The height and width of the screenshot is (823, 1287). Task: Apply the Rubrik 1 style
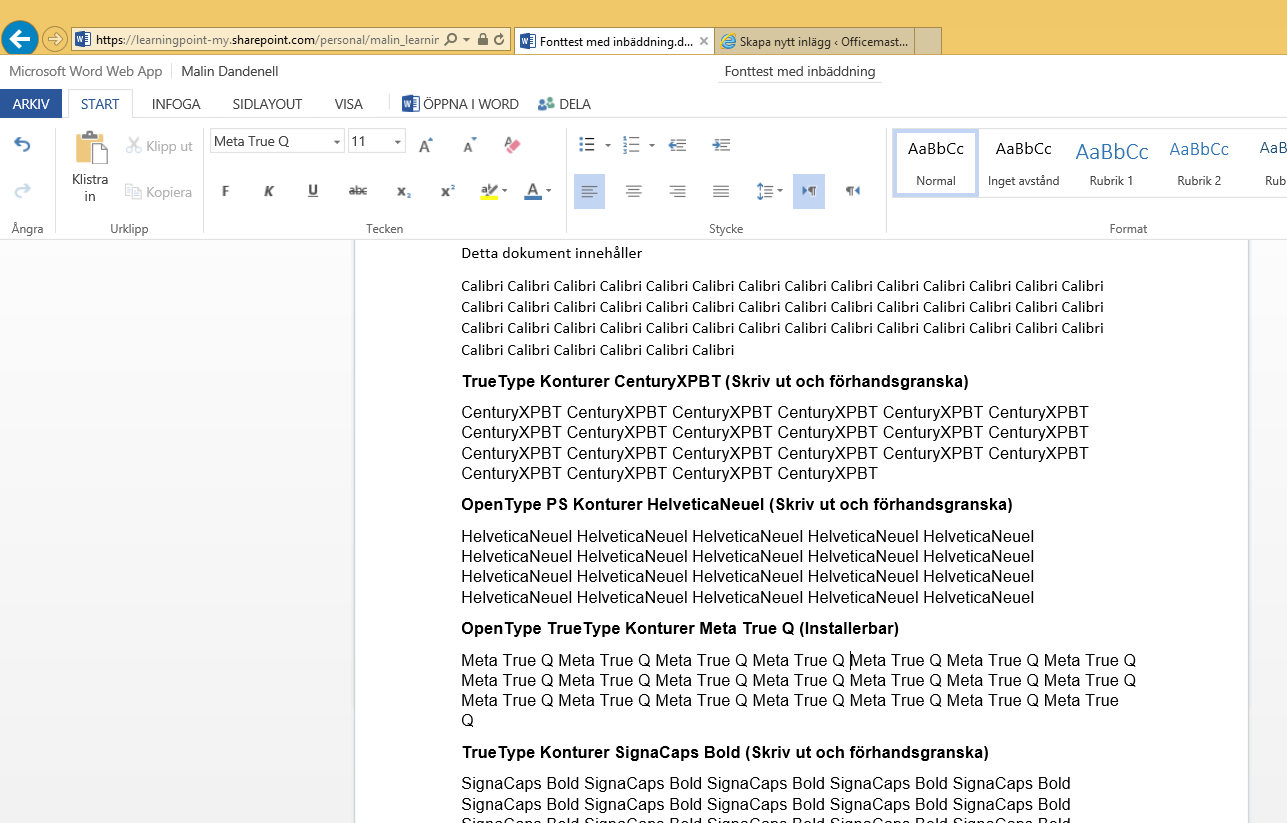[x=1111, y=163]
